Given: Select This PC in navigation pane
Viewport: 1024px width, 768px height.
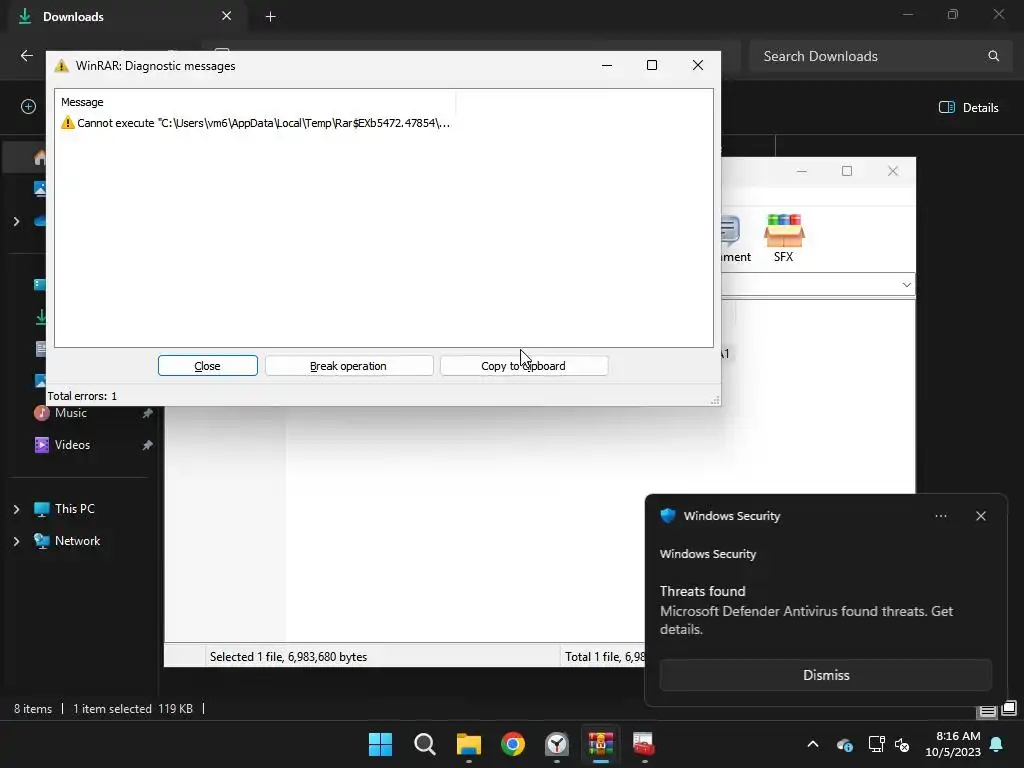Looking at the screenshot, I should pyautogui.click(x=74, y=509).
